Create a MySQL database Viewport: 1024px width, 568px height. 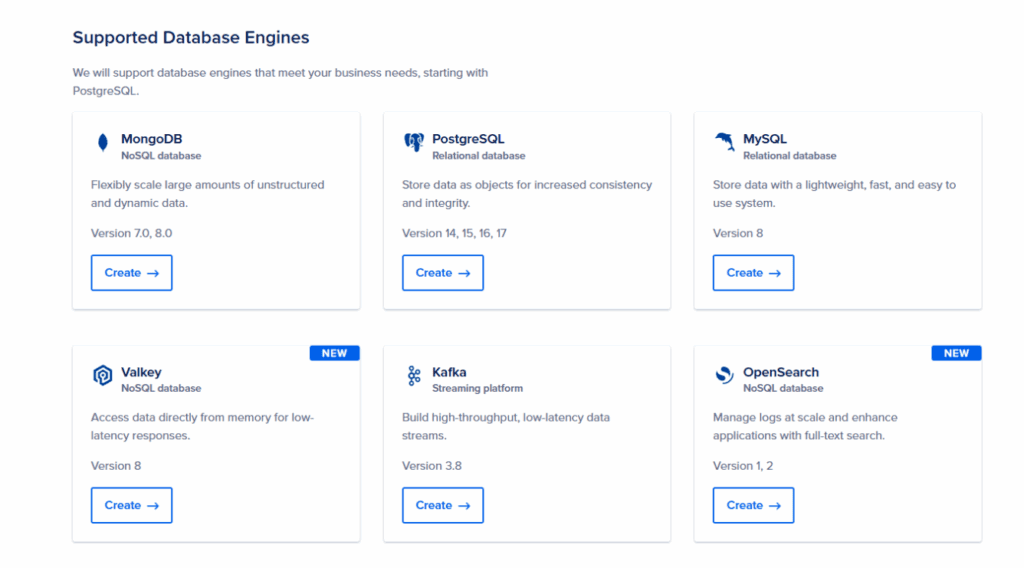(753, 273)
